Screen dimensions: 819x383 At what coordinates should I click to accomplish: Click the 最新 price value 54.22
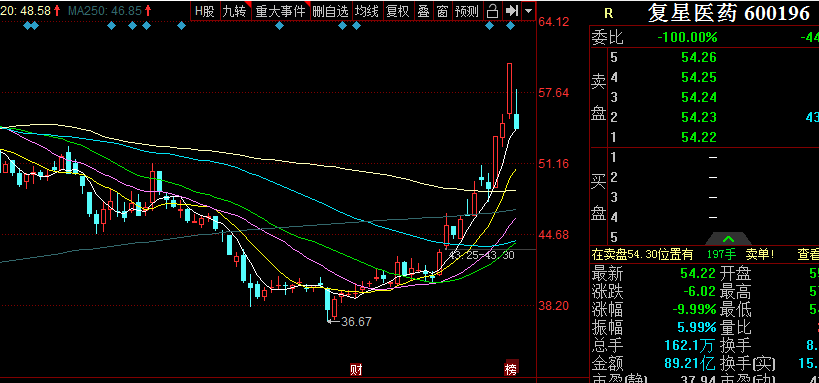coord(698,273)
